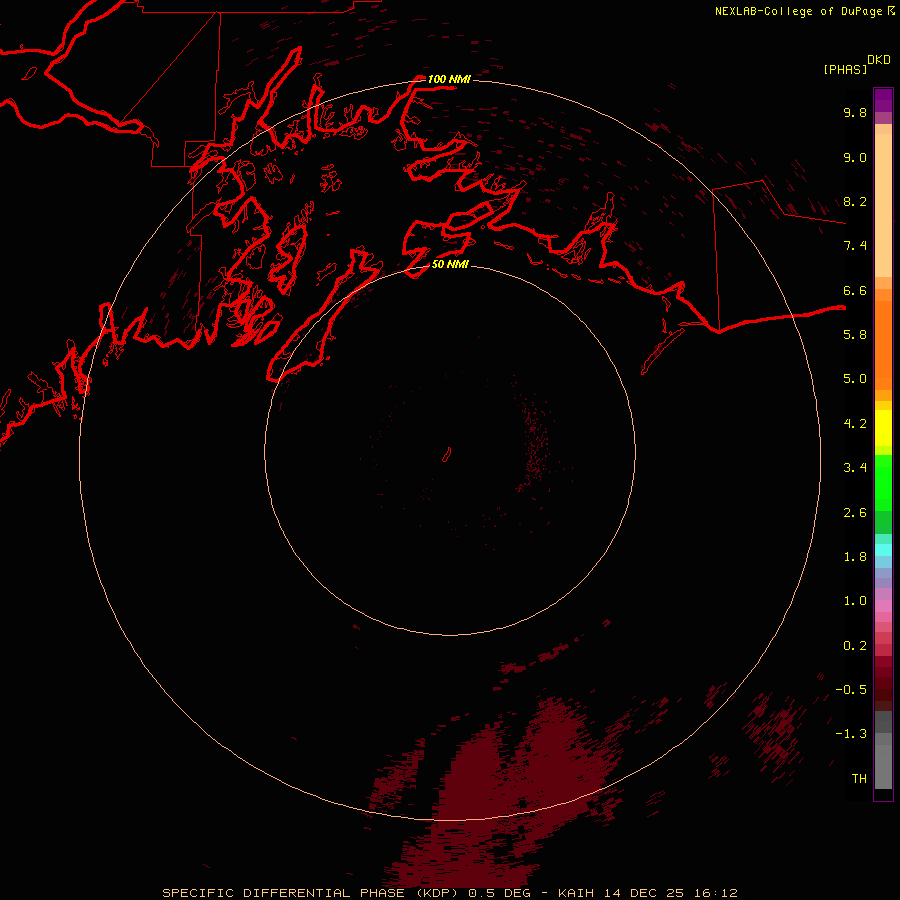Pick the purple band atop the color scale

pyautogui.click(x=883, y=100)
